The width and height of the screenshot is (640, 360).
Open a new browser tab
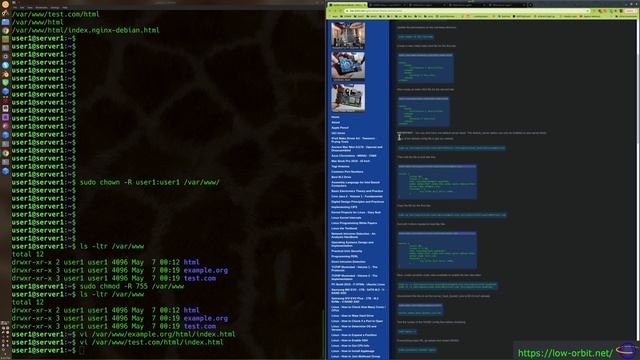click(x=530, y=5)
